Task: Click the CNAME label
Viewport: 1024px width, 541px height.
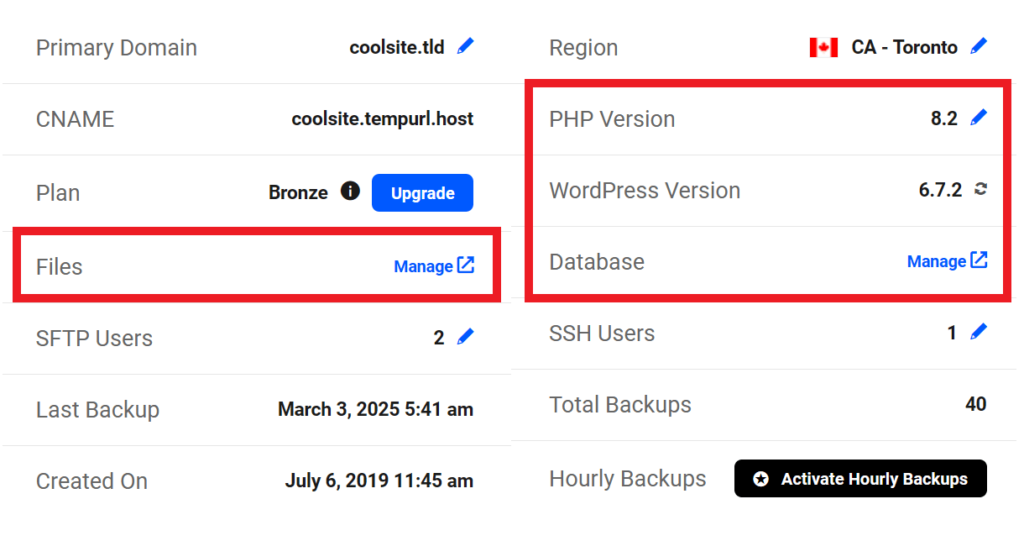Action: pos(75,119)
